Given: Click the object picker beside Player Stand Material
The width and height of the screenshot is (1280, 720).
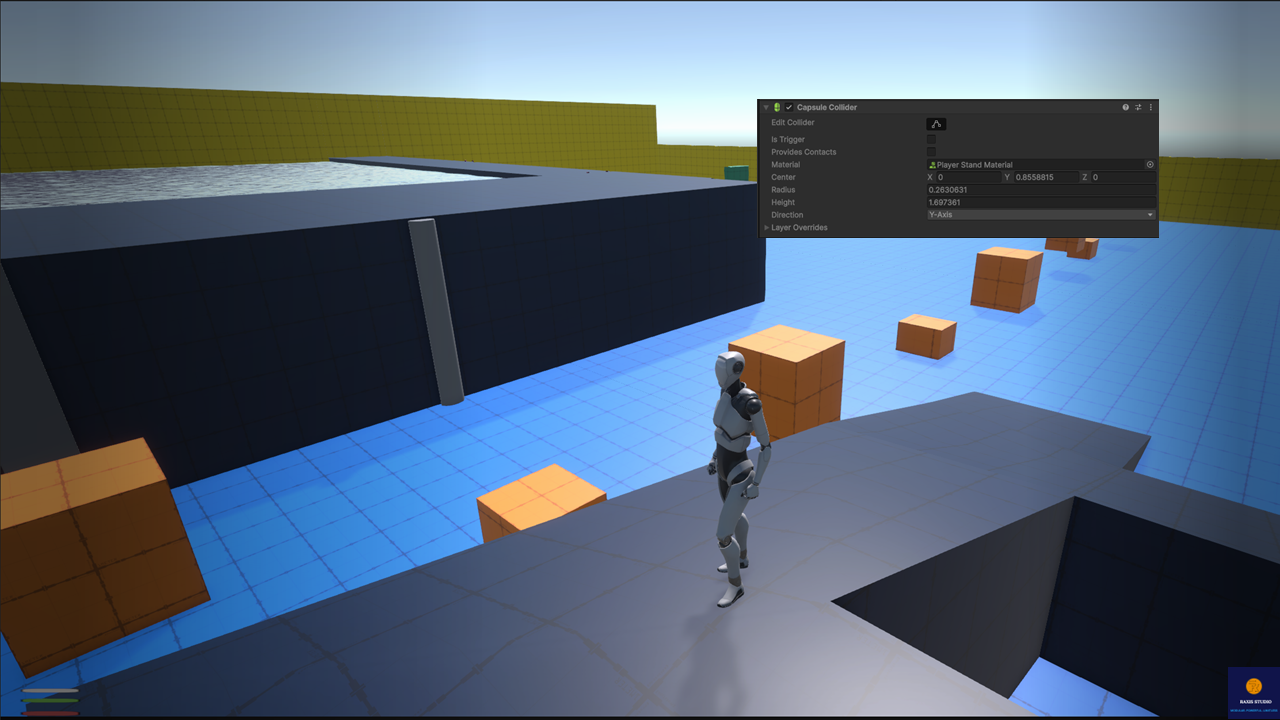Looking at the screenshot, I should 1149,164.
